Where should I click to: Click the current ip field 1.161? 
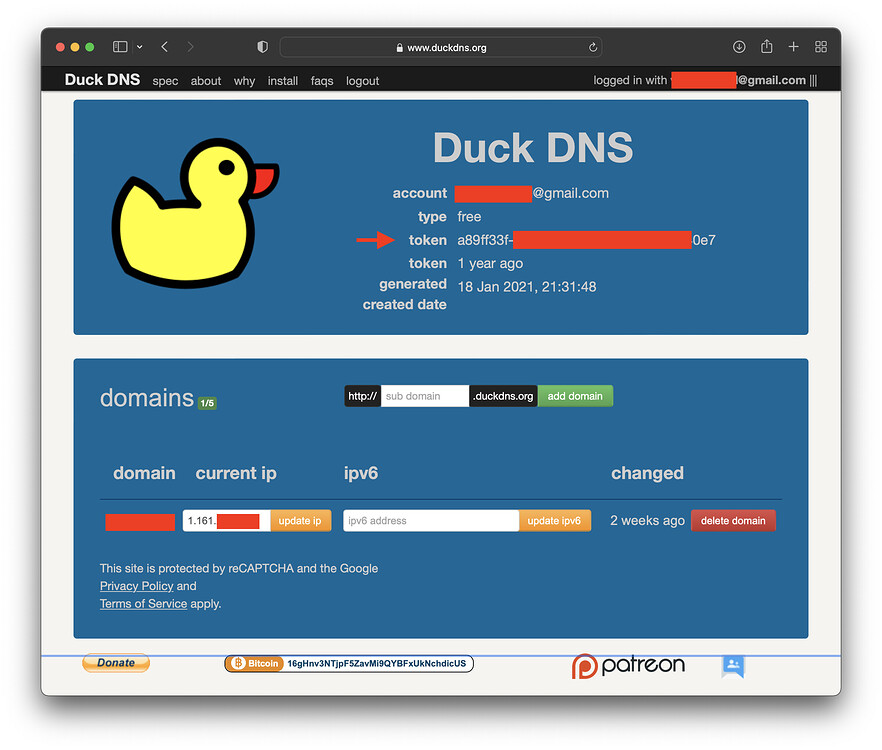click(226, 521)
